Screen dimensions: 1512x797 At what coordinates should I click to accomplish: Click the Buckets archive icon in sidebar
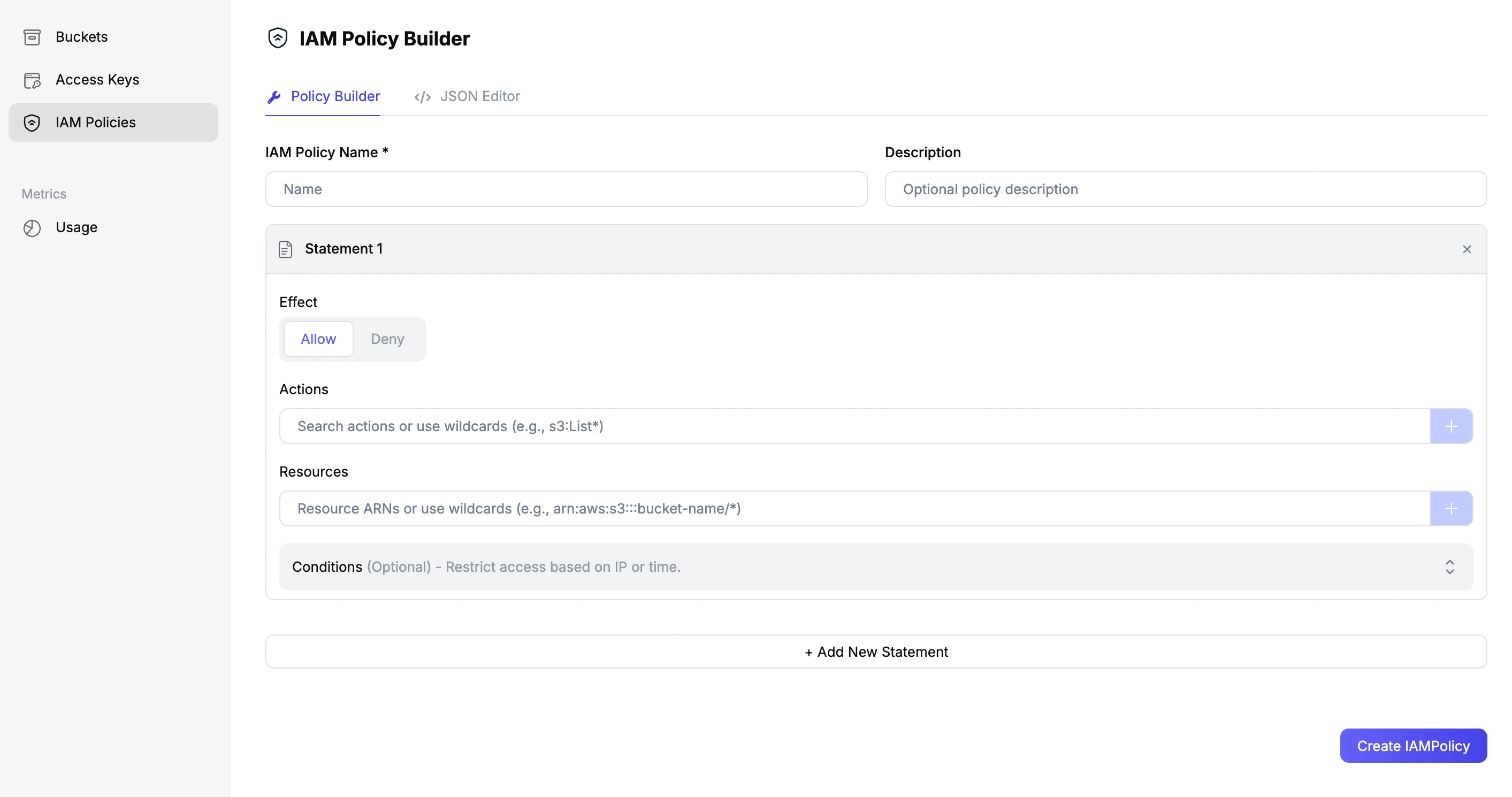32,37
